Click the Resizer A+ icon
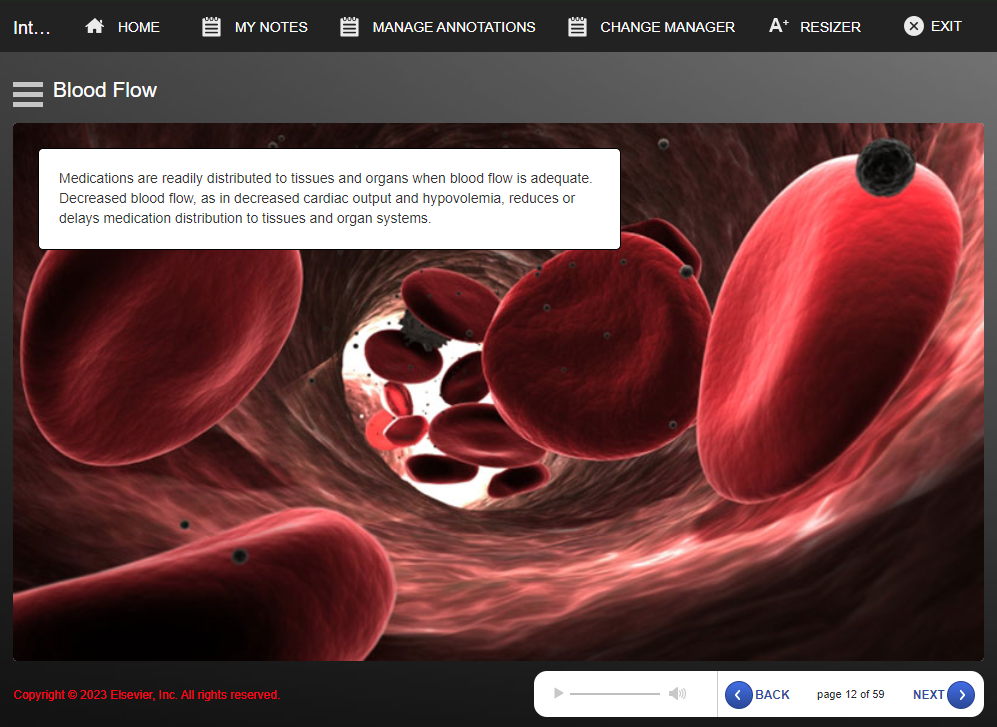This screenshot has height=727, width=997. pos(779,26)
